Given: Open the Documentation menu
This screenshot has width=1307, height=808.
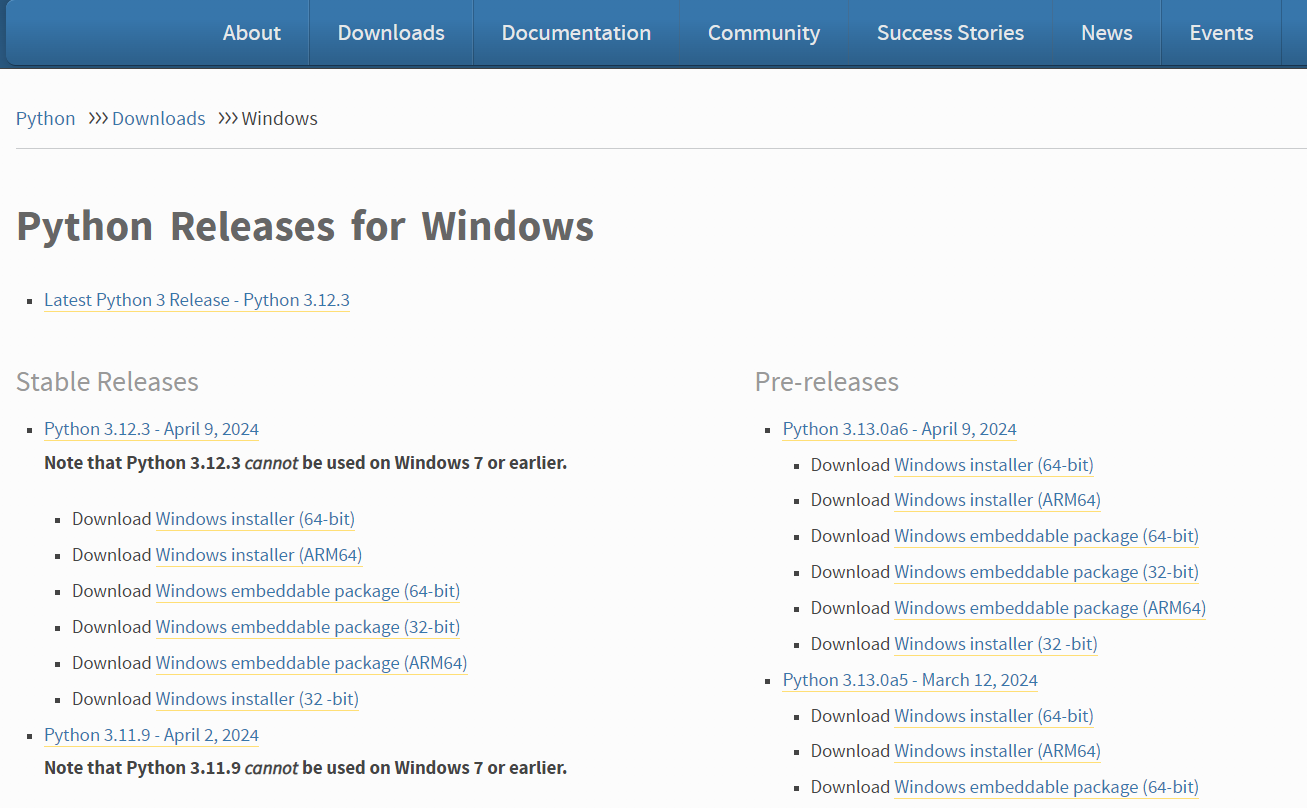Looking at the screenshot, I should point(576,33).
